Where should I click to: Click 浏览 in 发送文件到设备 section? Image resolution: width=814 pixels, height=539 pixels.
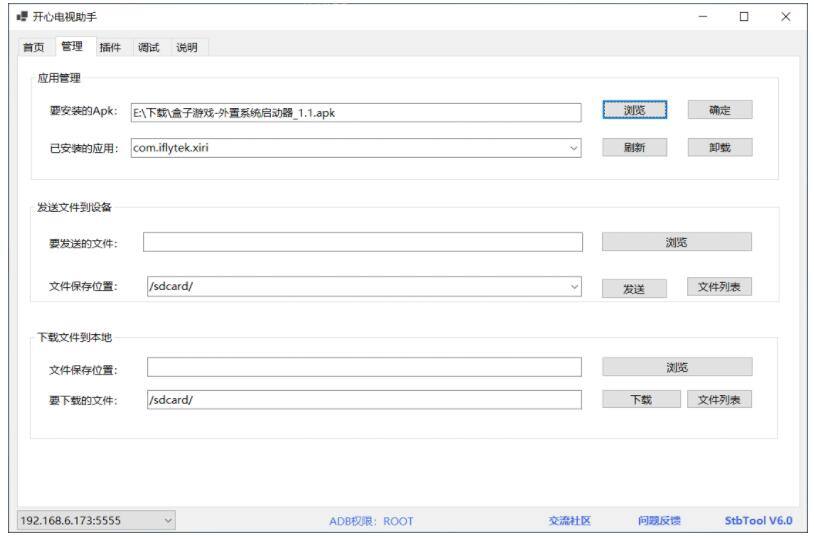tap(676, 242)
